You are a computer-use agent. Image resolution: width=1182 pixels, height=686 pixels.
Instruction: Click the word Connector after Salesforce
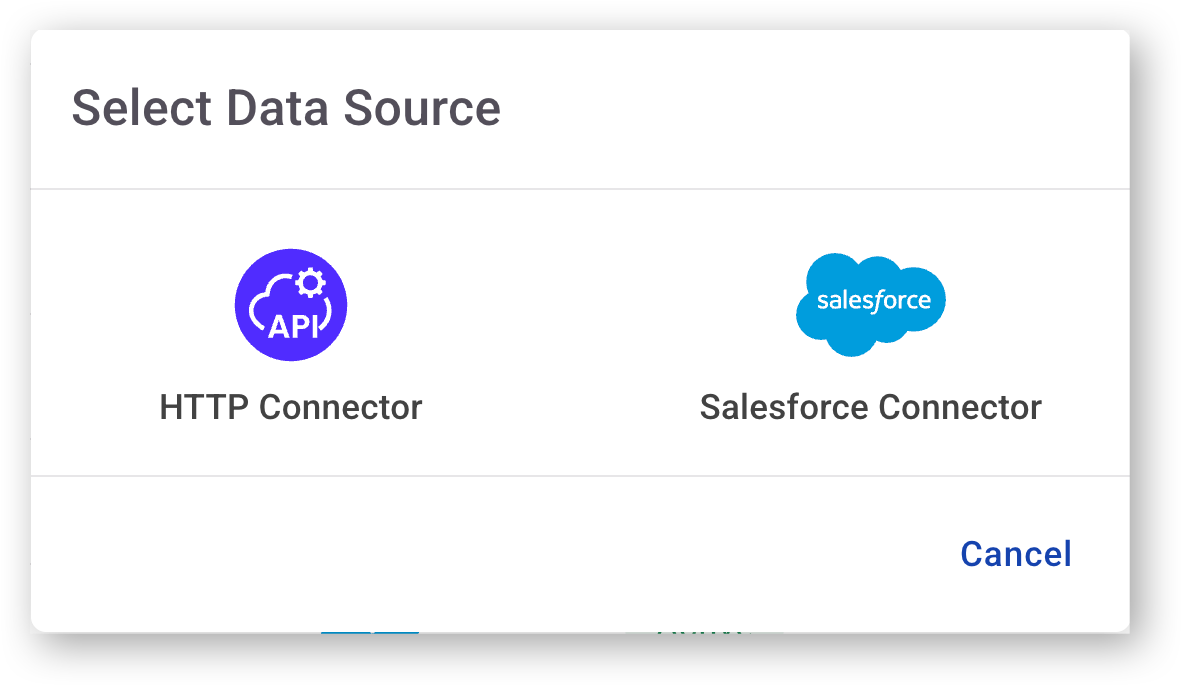coord(960,407)
